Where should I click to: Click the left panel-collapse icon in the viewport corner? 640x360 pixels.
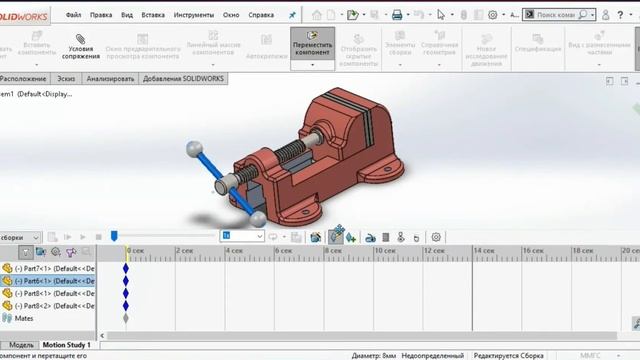609,81
